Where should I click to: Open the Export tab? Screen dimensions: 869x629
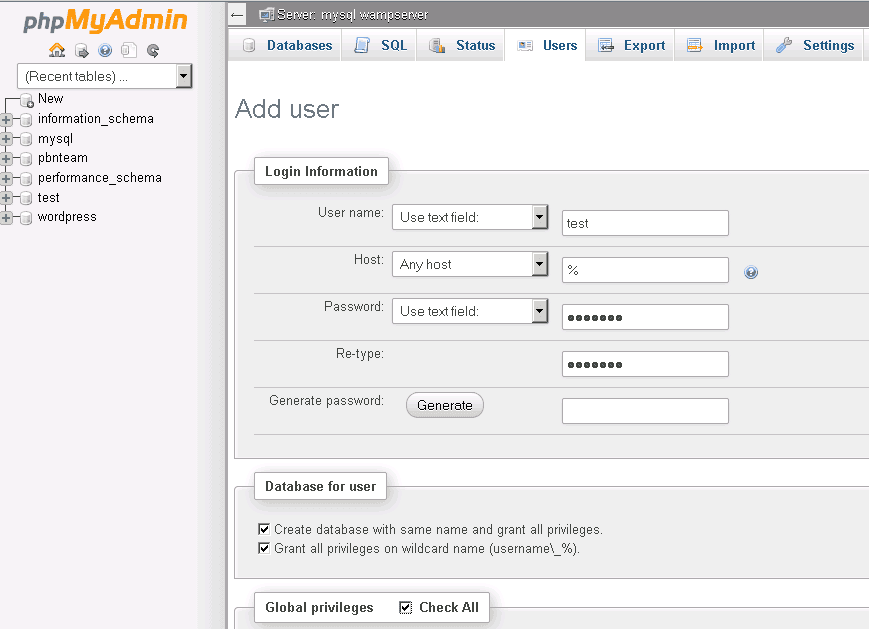coord(631,45)
